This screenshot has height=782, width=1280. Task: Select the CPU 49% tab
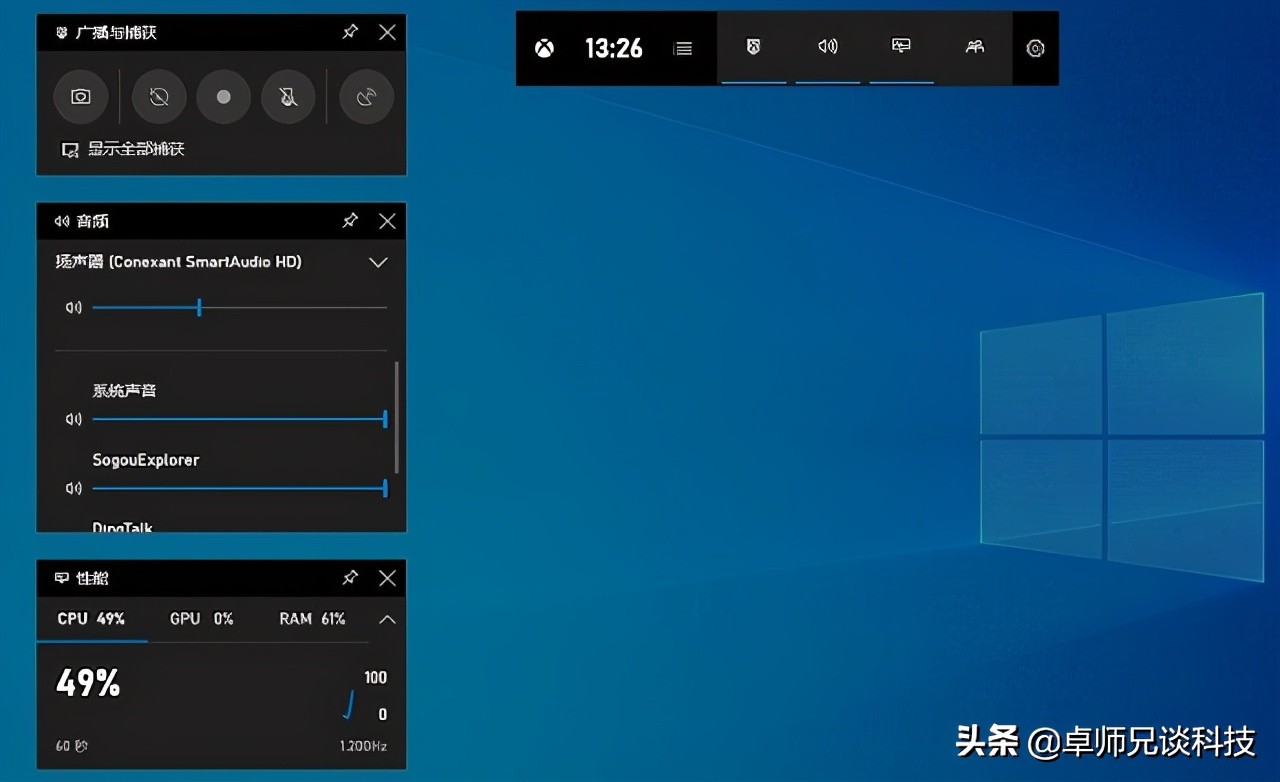click(x=91, y=619)
